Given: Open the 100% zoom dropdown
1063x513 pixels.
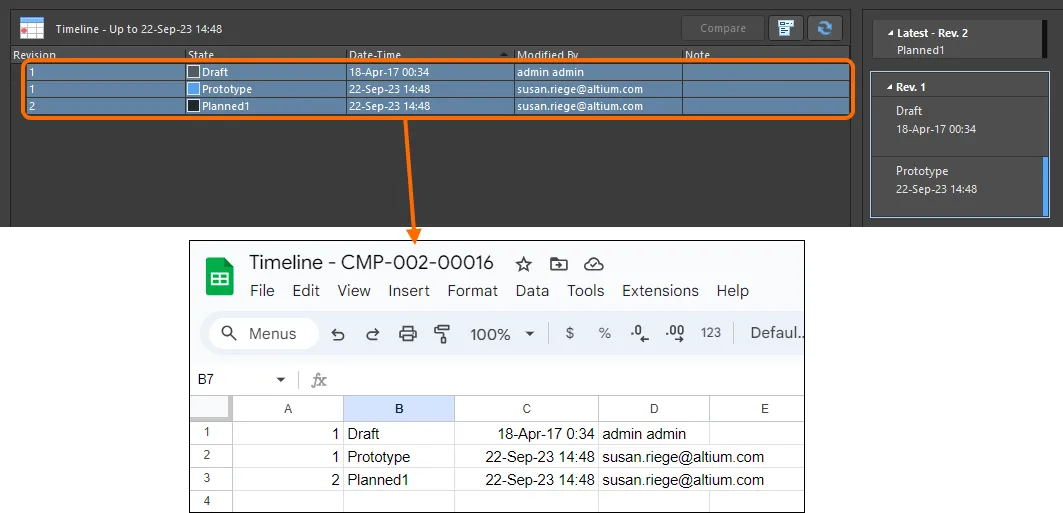Looking at the screenshot, I should point(502,334).
